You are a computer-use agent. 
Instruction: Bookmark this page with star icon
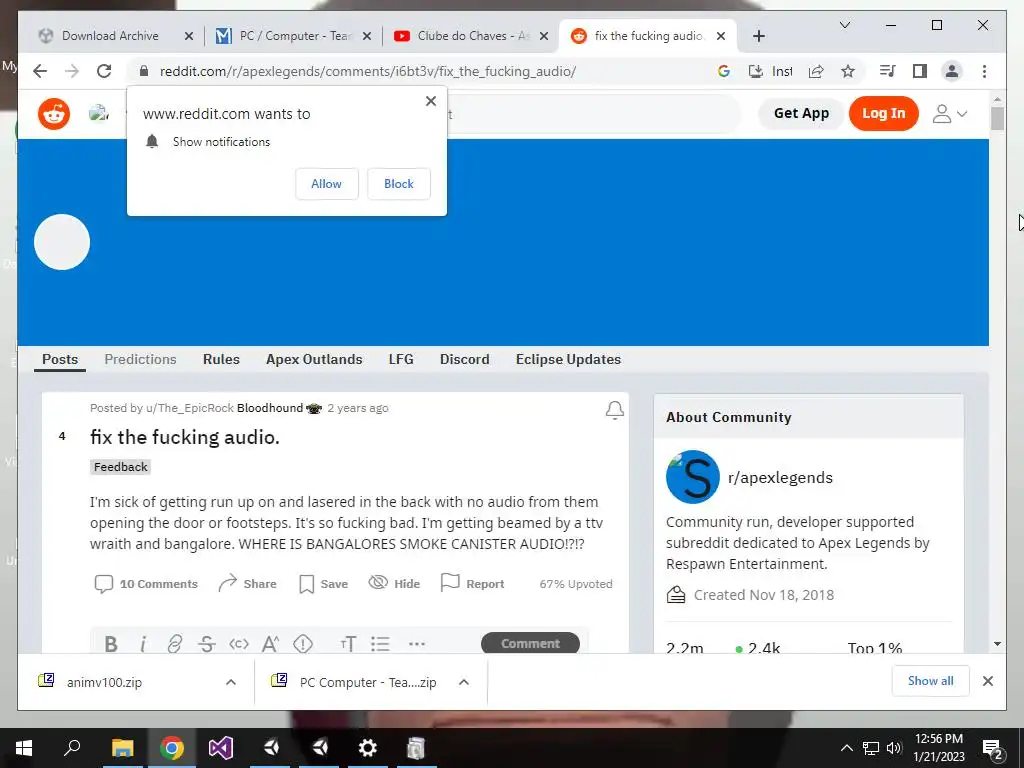pos(848,71)
